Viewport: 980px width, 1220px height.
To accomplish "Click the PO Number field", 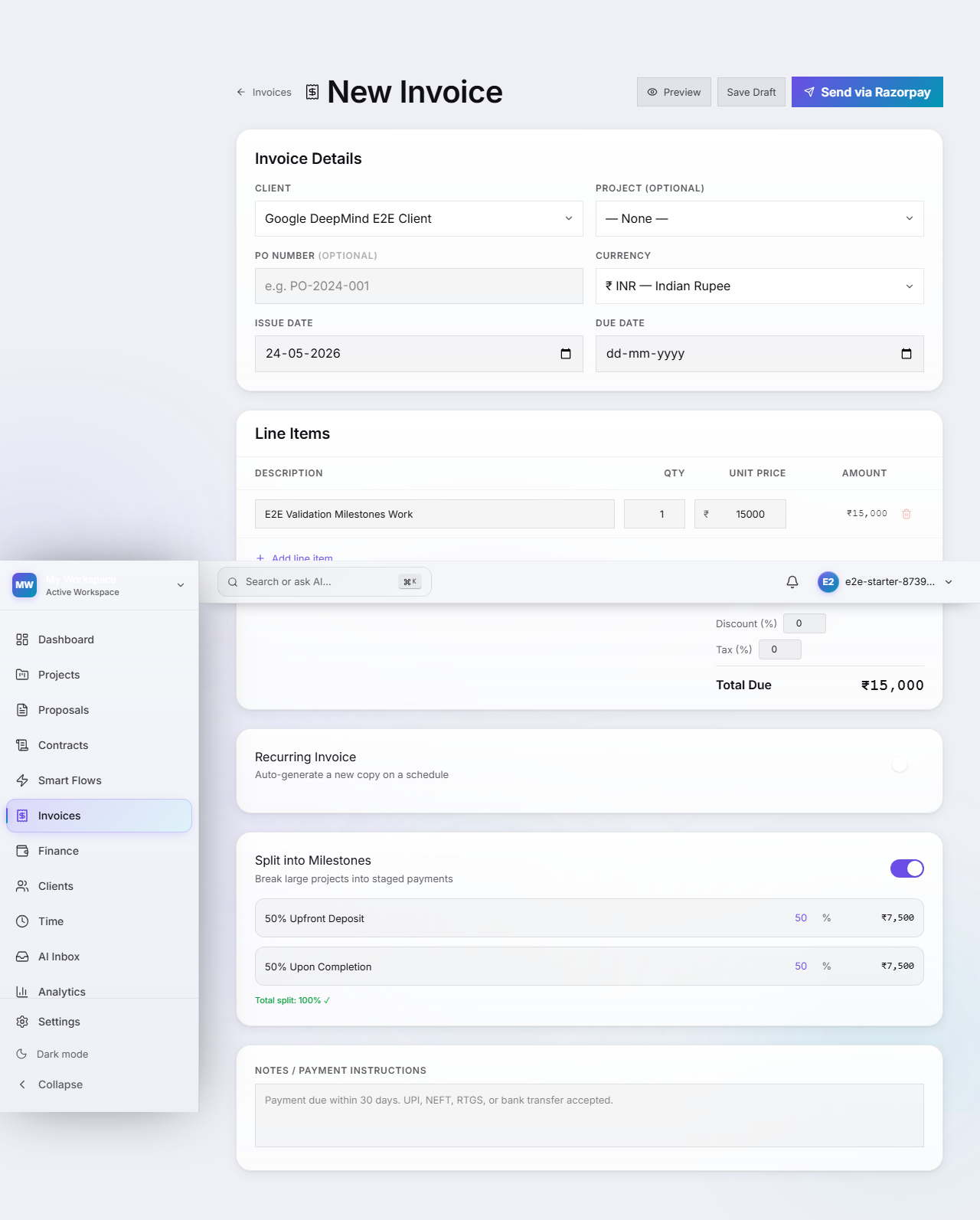I will point(419,286).
